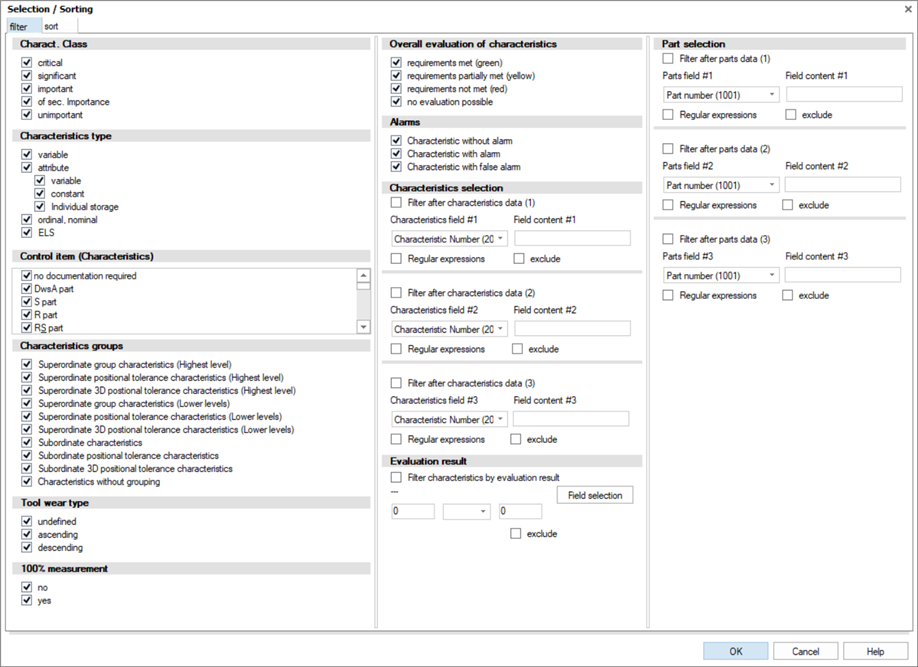Enable Filter after characteristics data (3)

pyautogui.click(x=396, y=383)
